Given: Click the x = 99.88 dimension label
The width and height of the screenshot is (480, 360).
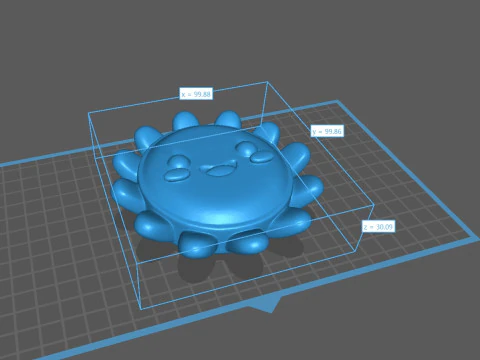Looking at the screenshot, I should [x=196, y=94].
